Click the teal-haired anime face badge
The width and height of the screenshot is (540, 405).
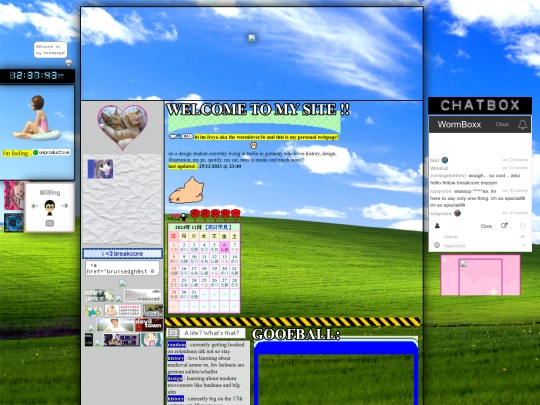pyautogui.click(x=151, y=340)
